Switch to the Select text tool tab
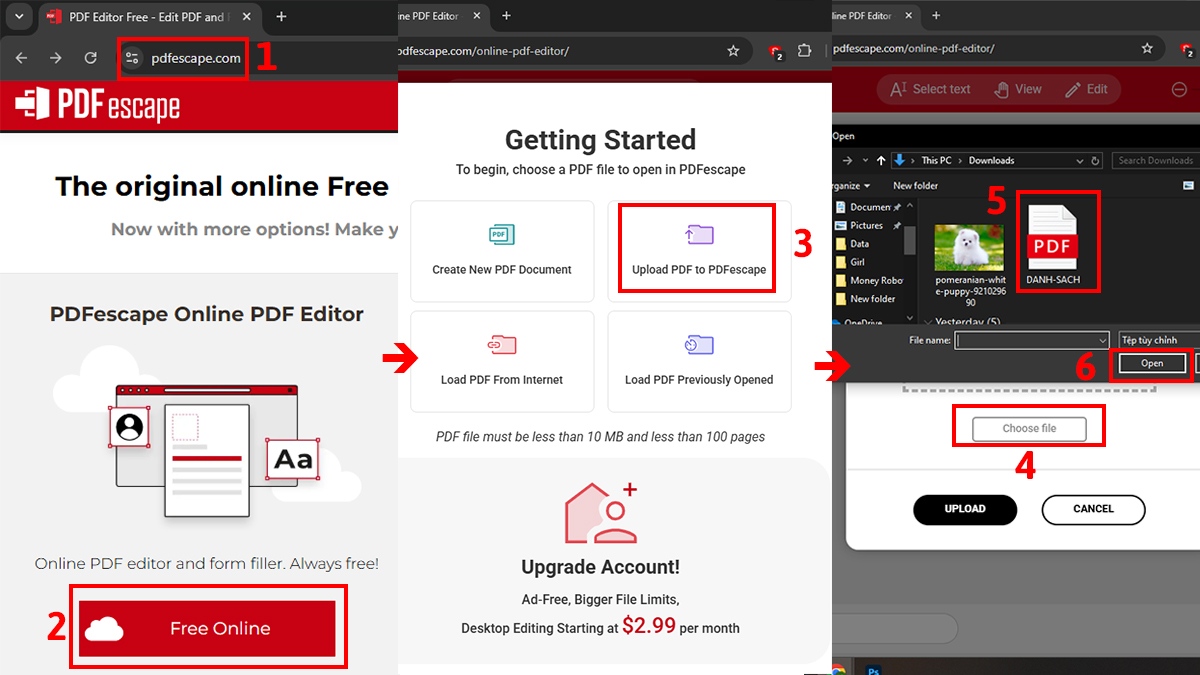 point(930,89)
